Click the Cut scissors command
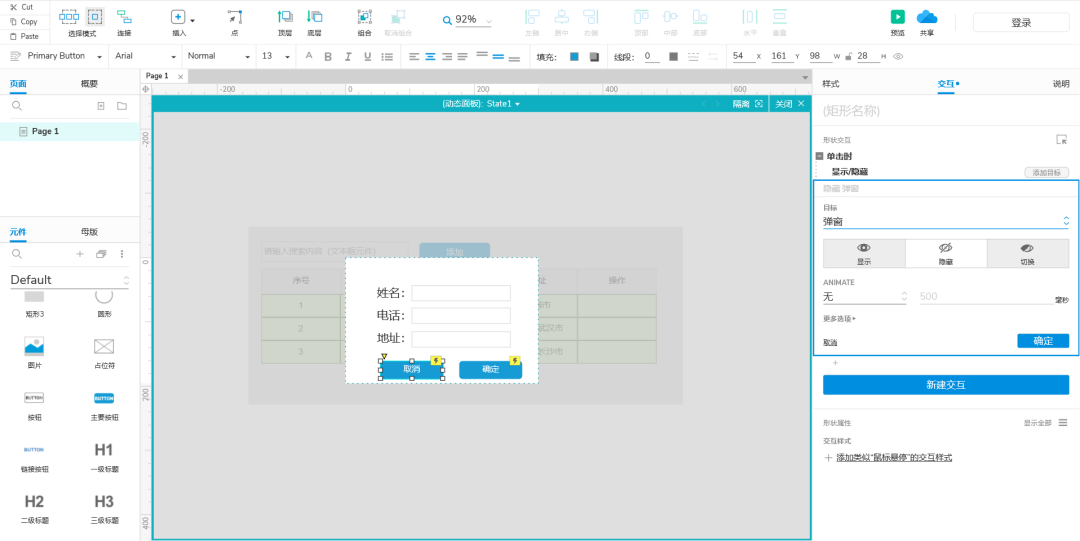The image size is (1080, 541). pos(21,7)
